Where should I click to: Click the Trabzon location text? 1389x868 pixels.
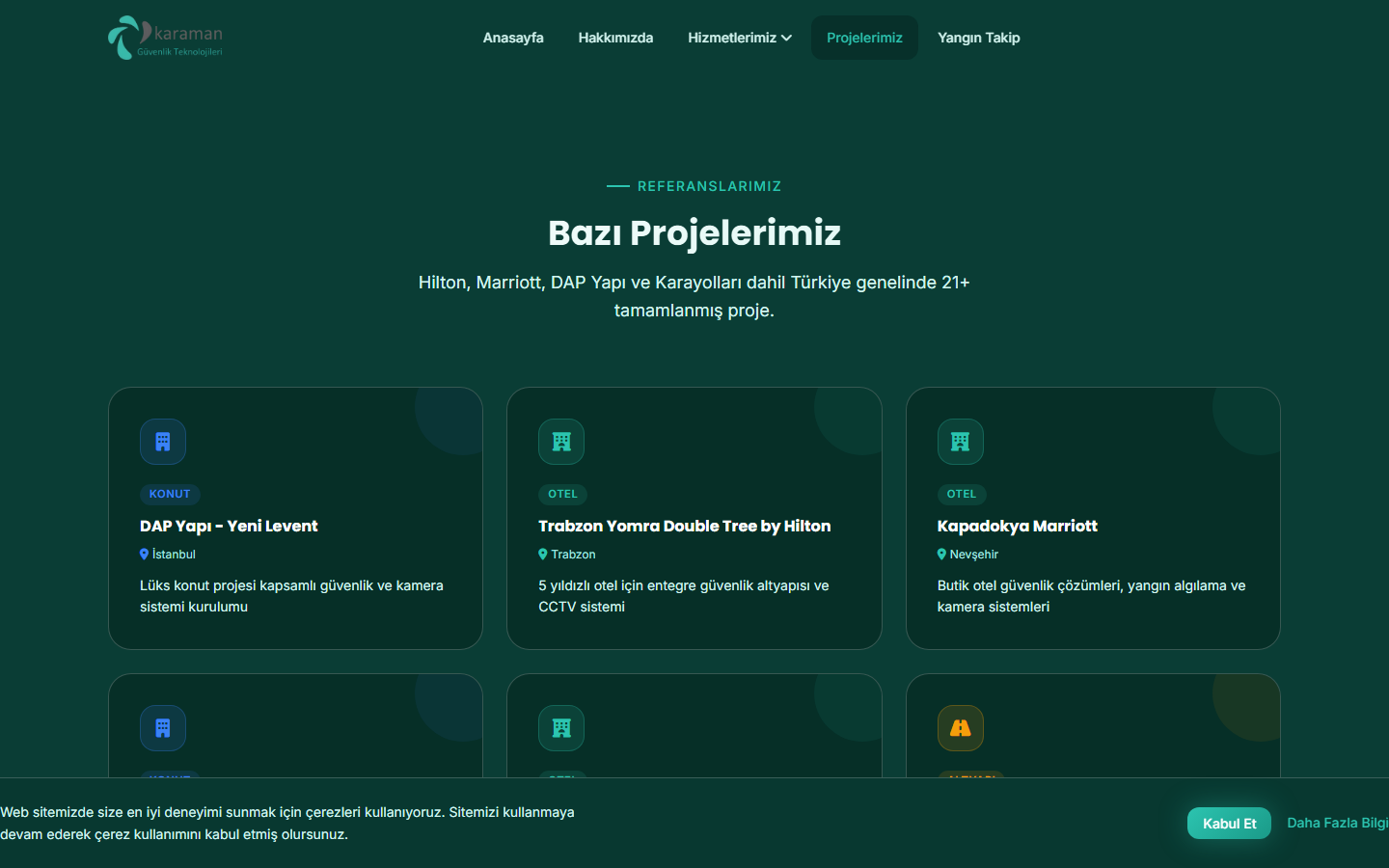(573, 555)
